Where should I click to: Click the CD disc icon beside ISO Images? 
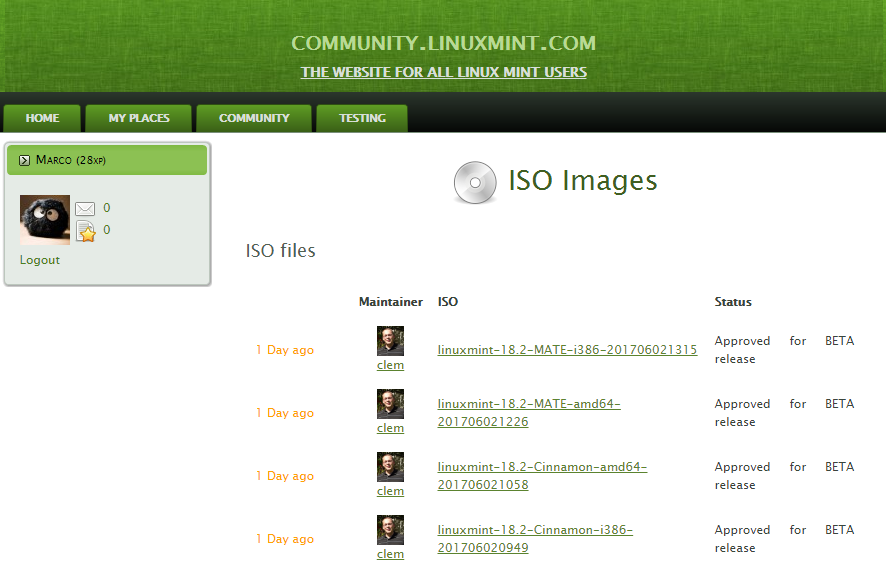pos(475,182)
